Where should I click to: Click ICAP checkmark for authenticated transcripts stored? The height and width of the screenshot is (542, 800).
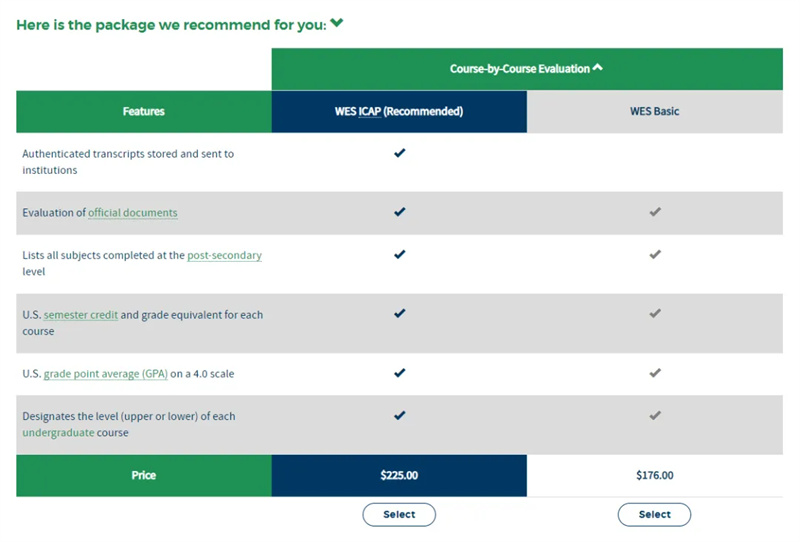400,154
